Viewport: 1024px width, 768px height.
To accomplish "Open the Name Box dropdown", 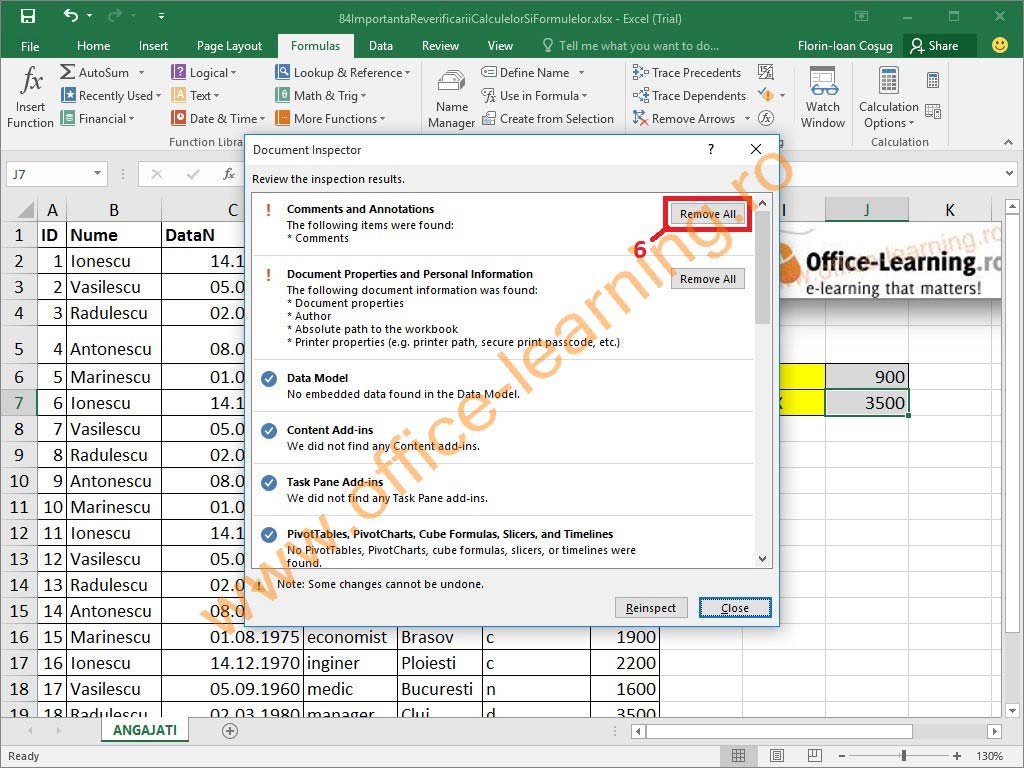I will (97, 174).
